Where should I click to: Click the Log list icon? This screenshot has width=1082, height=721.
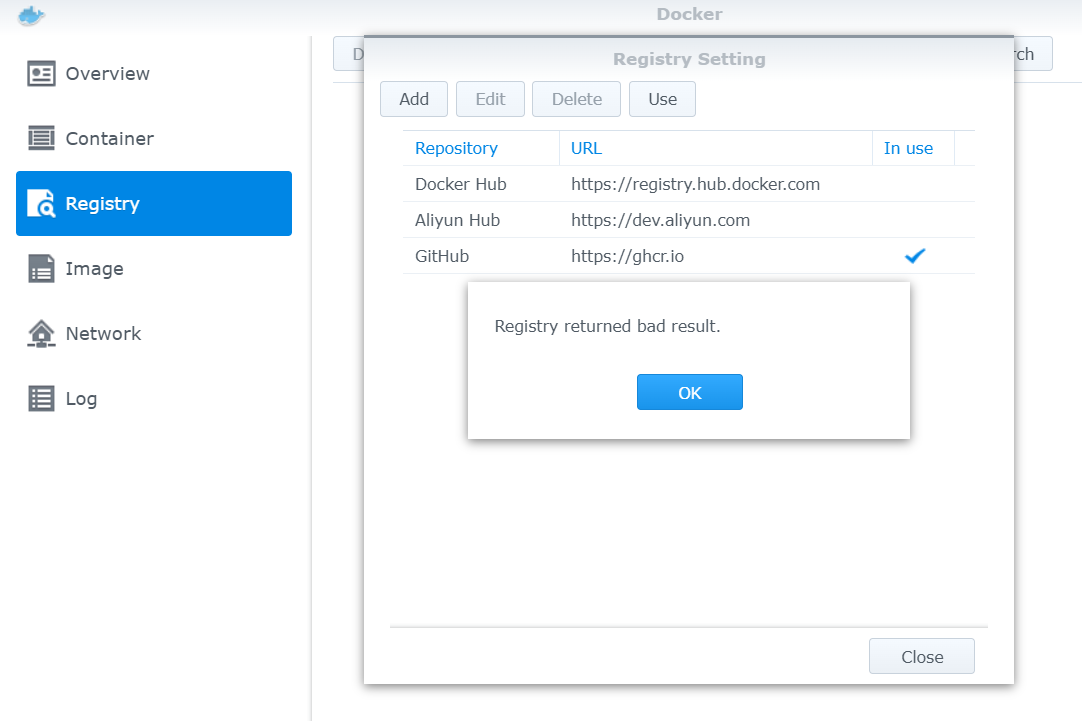(41, 399)
